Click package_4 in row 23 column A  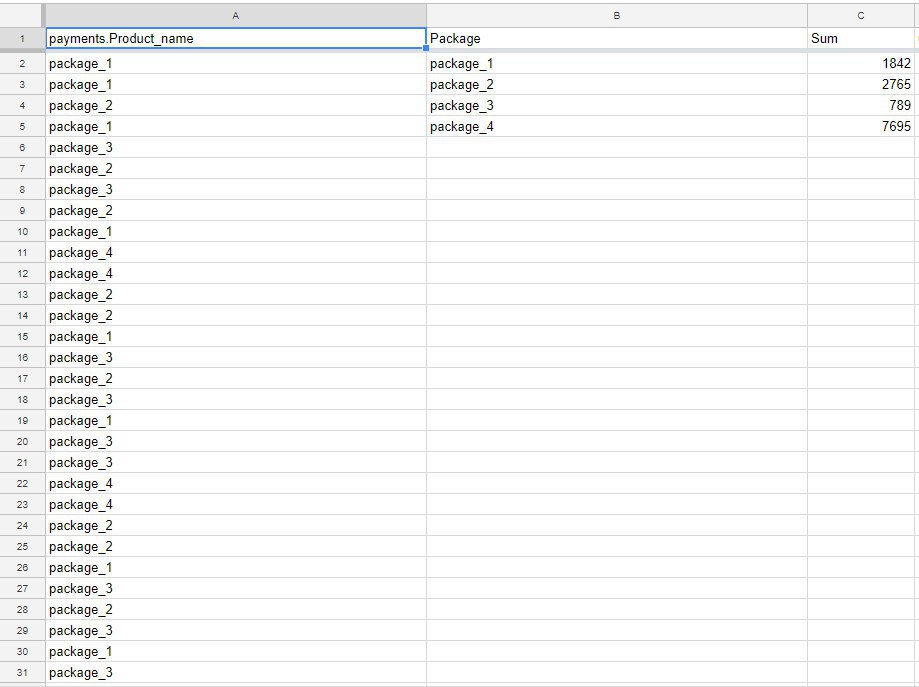[236, 505]
